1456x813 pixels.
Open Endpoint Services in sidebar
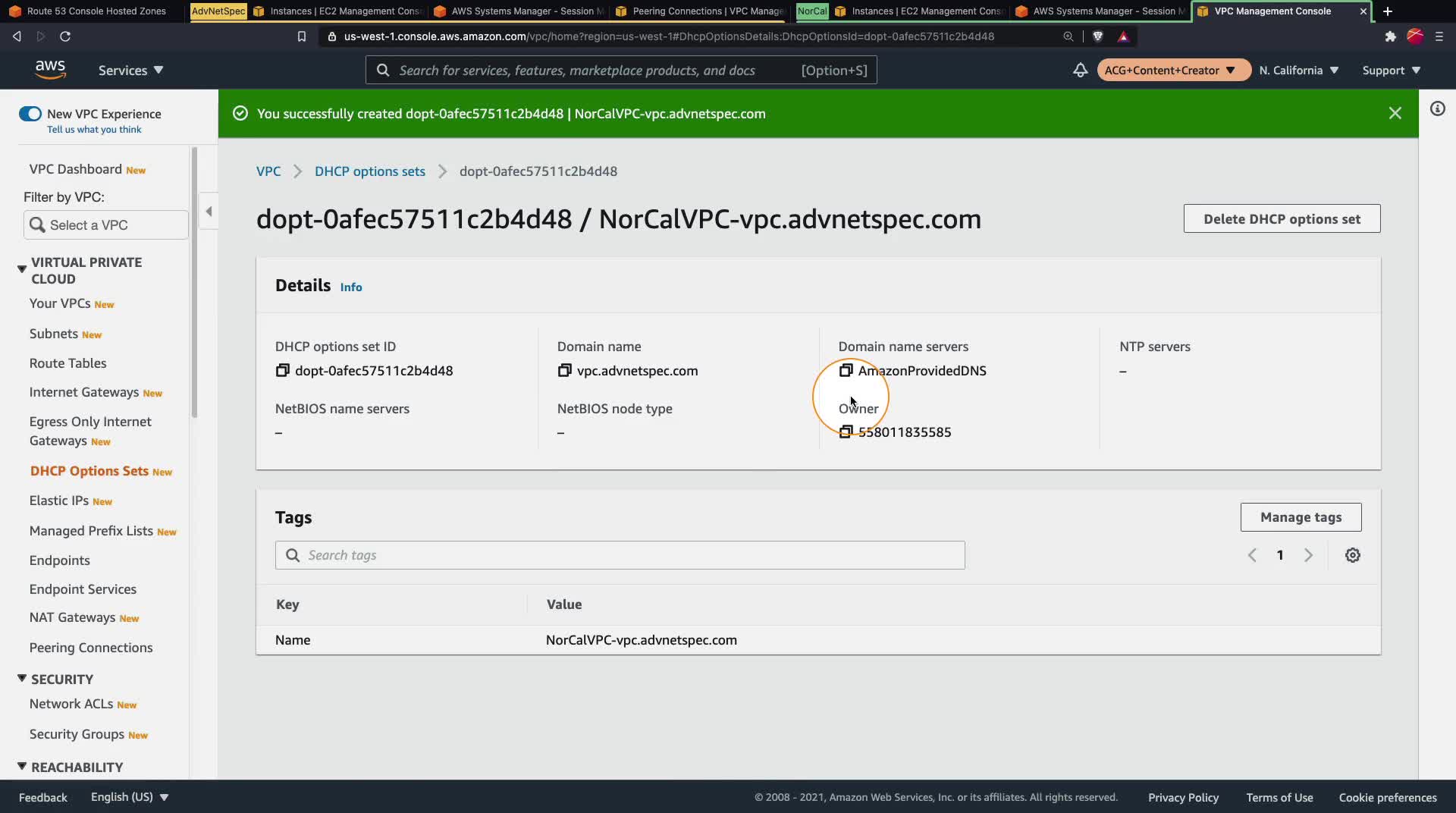83,589
